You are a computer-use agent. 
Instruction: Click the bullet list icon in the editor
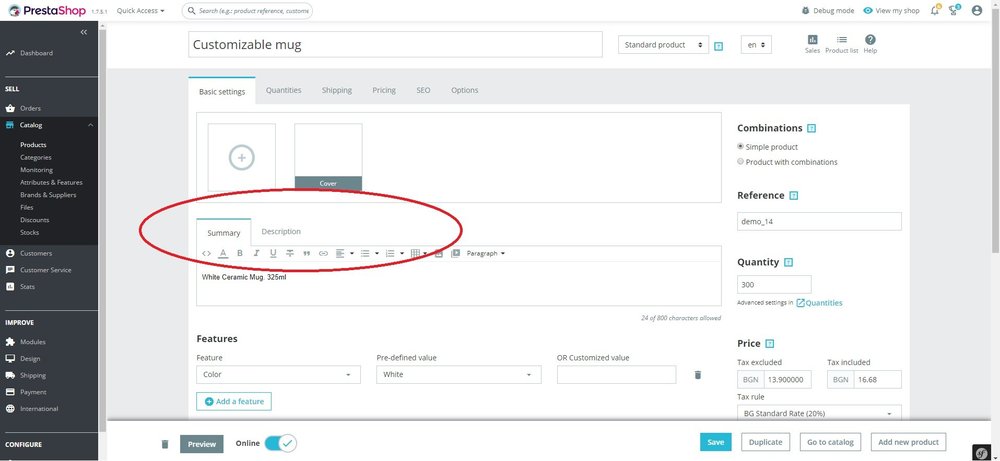click(365, 253)
